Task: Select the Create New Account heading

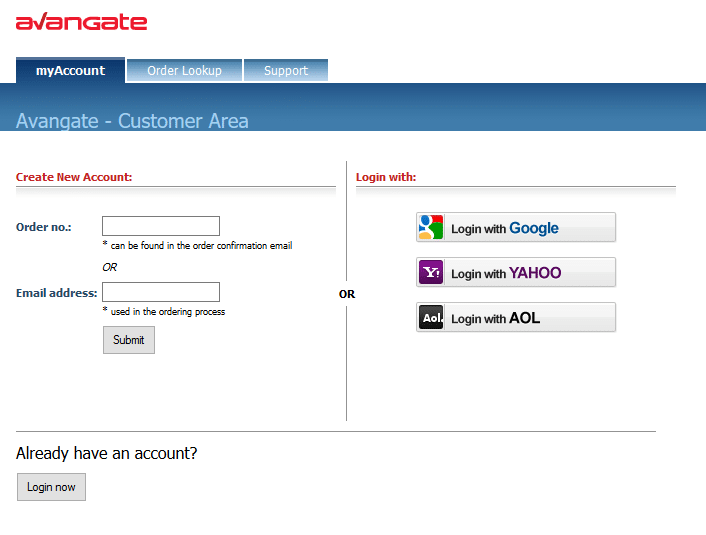Action: pyautogui.click(x=74, y=177)
